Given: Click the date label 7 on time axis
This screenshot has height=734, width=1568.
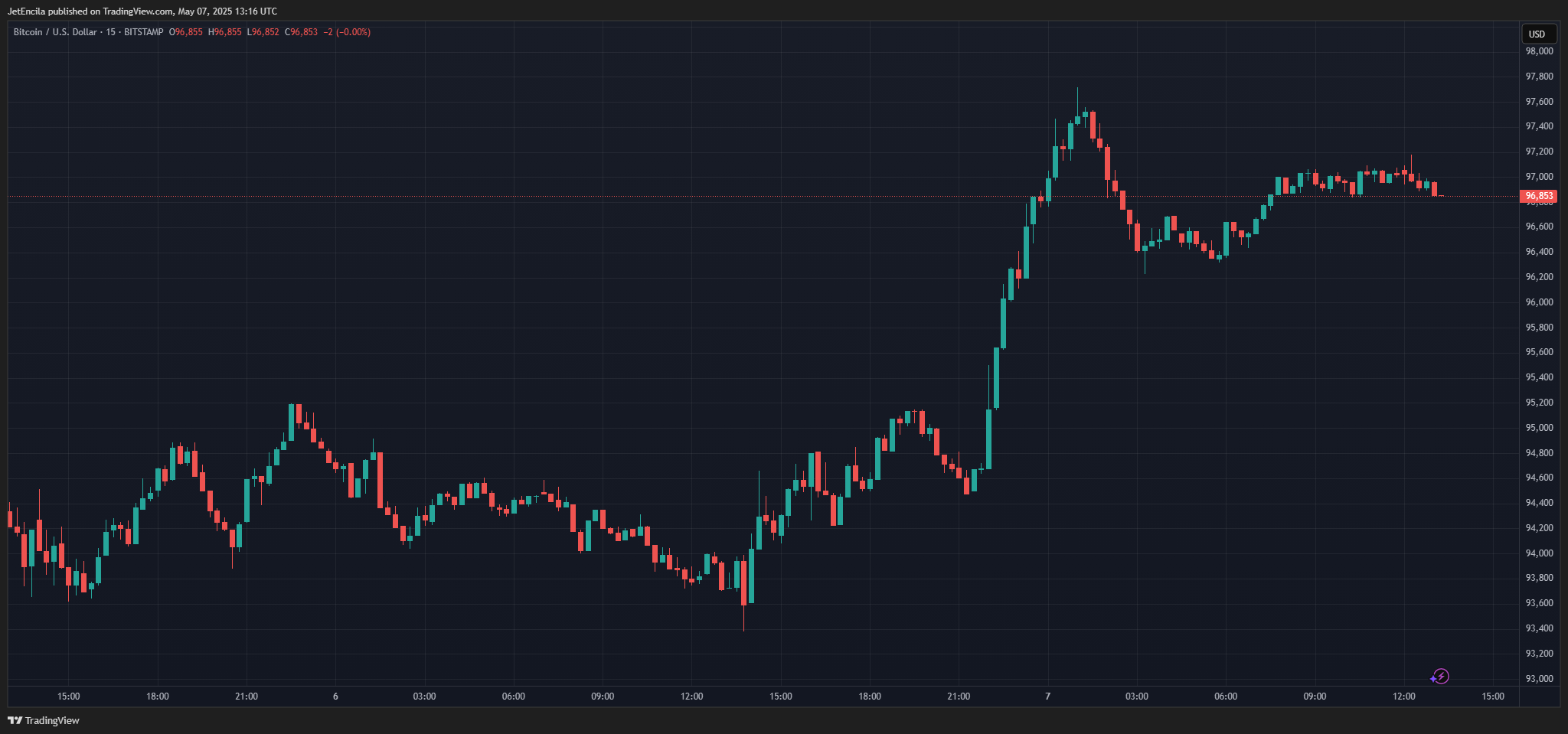Looking at the screenshot, I should point(1047,696).
